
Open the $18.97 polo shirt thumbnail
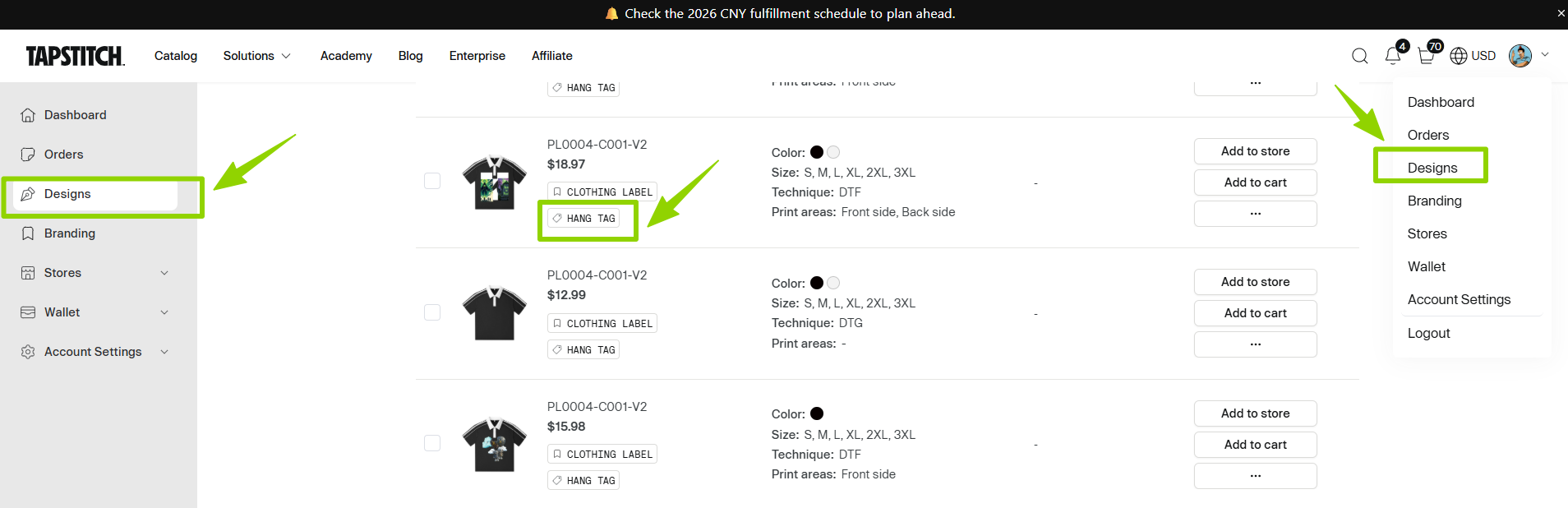(494, 182)
